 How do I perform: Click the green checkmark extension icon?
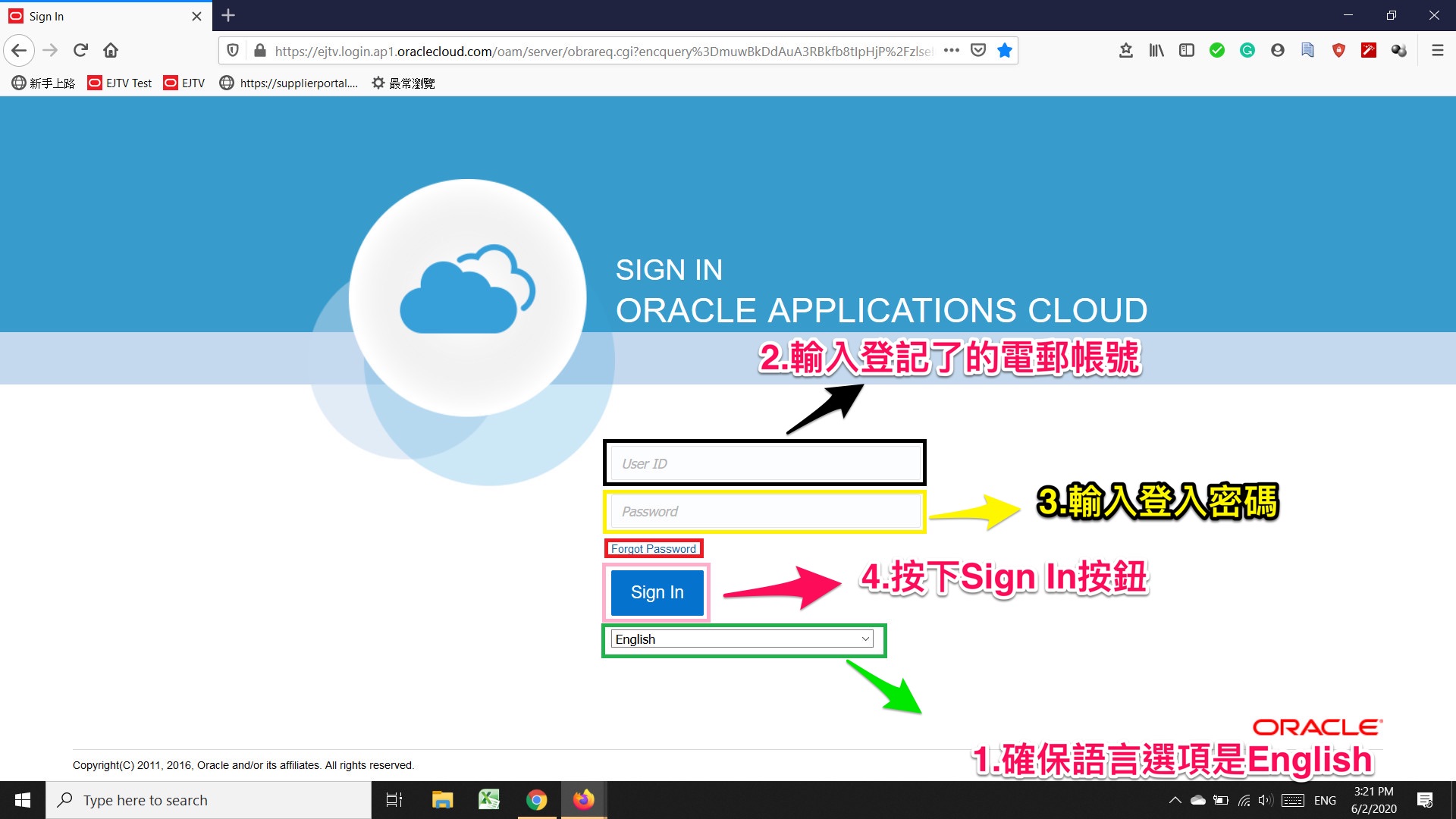point(1217,51)
